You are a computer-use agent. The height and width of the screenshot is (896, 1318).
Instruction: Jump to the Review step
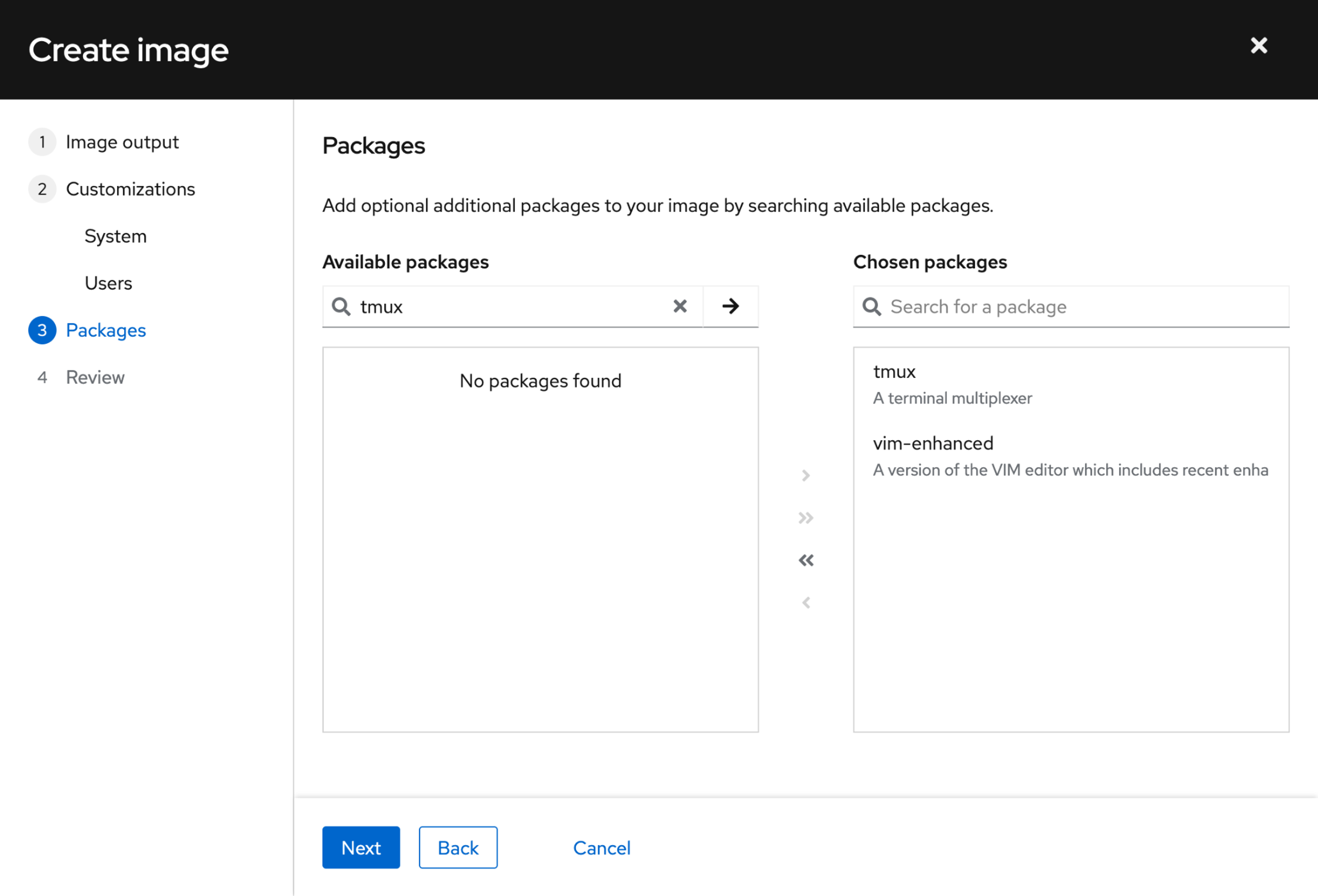coord(95,376)
